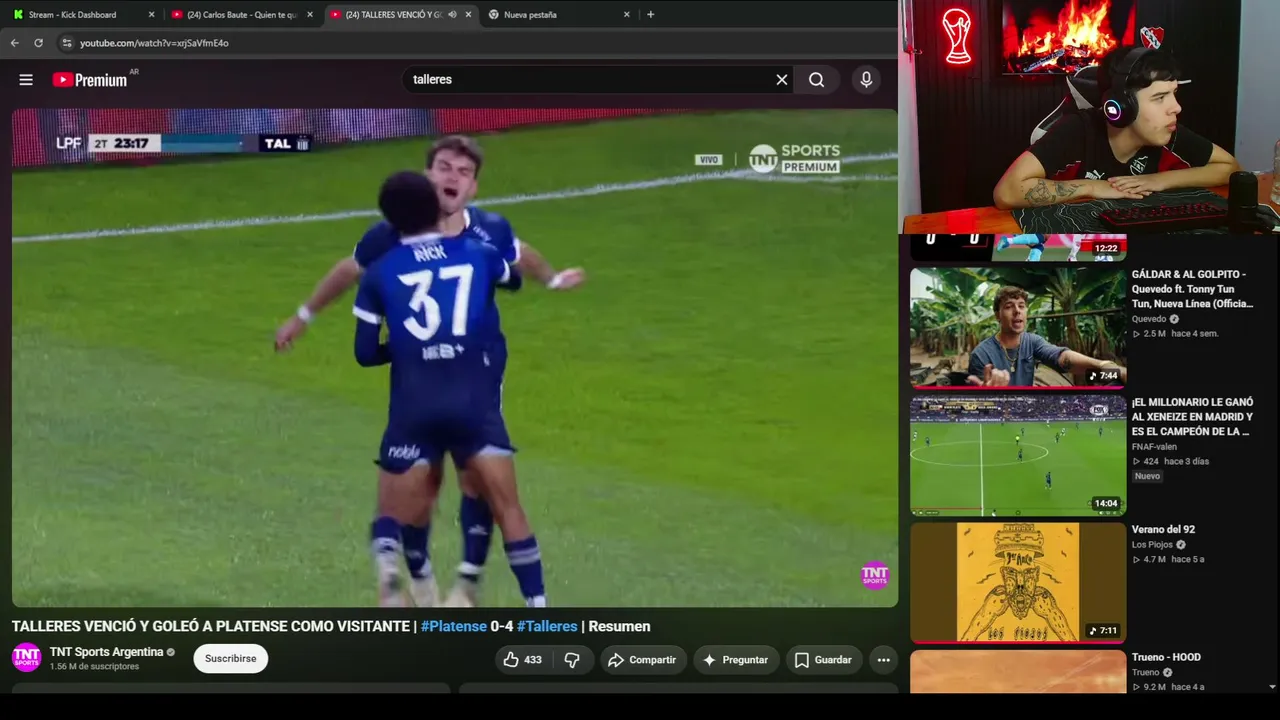Viewport: 1280px width, 720px height.
Task: View site information icon in address bar
Action: click(x=67, y=43)
